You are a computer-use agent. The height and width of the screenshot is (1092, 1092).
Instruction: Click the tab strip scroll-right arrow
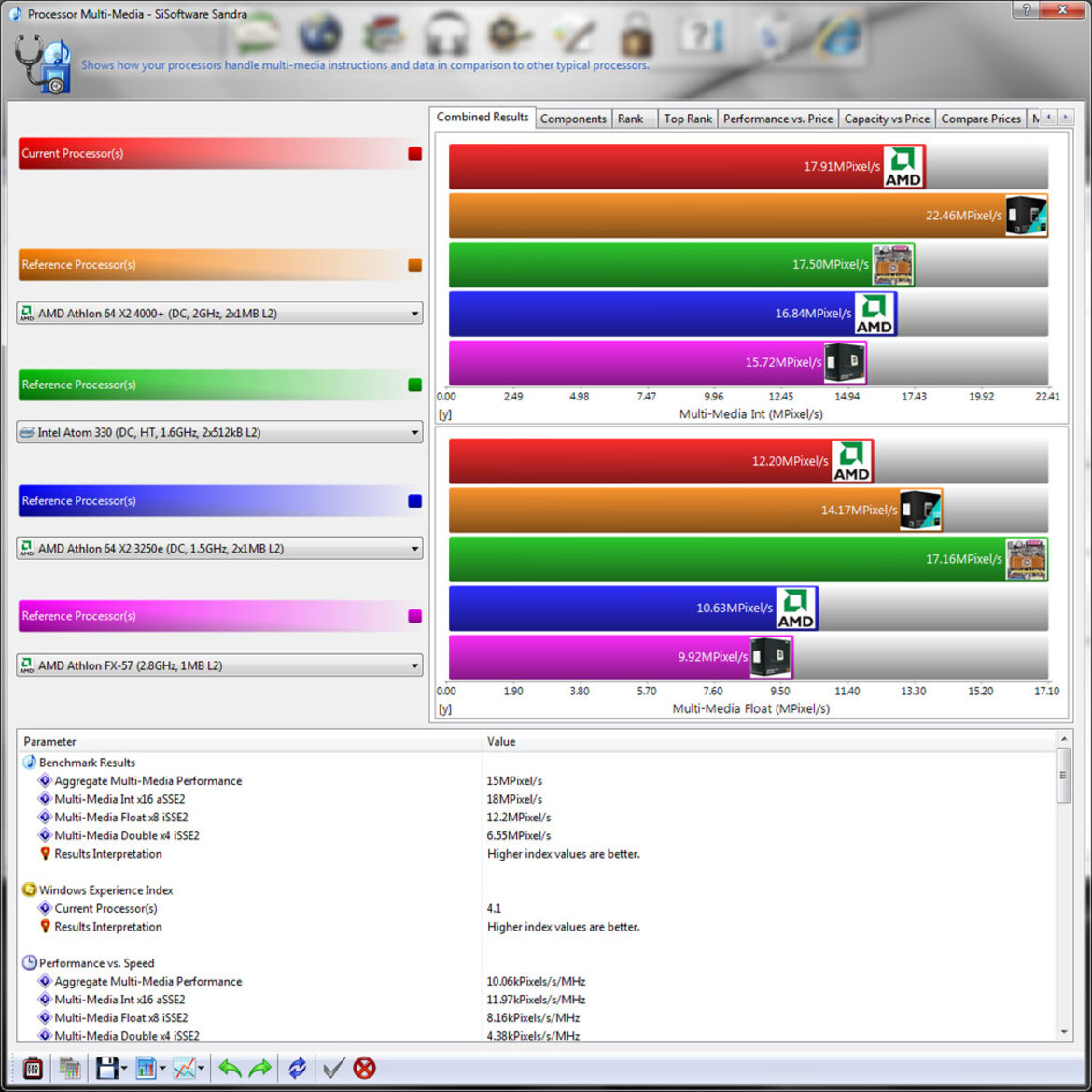[x=1066, y=118]
